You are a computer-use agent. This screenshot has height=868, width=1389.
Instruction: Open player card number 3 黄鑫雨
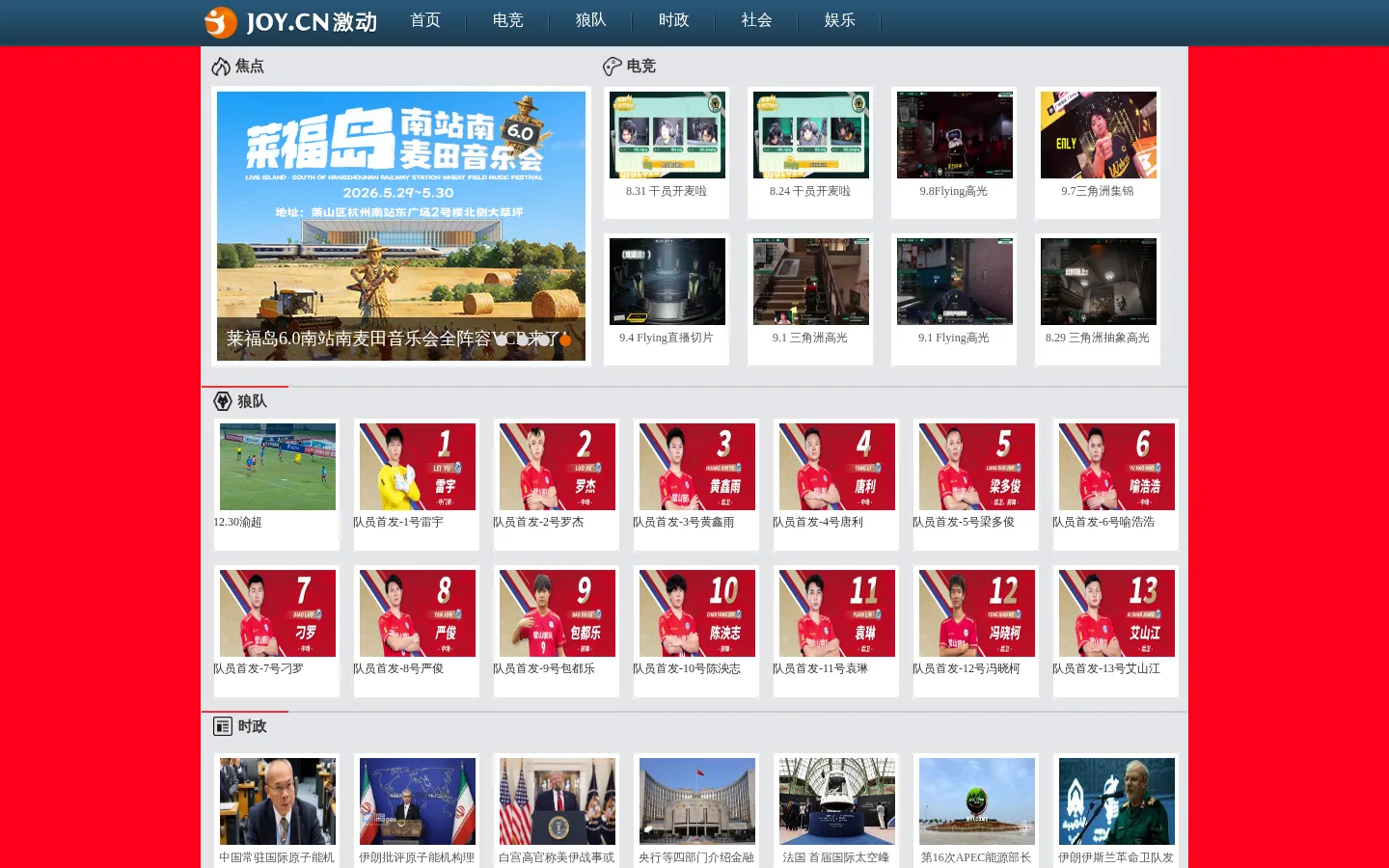tap(697, 467)
